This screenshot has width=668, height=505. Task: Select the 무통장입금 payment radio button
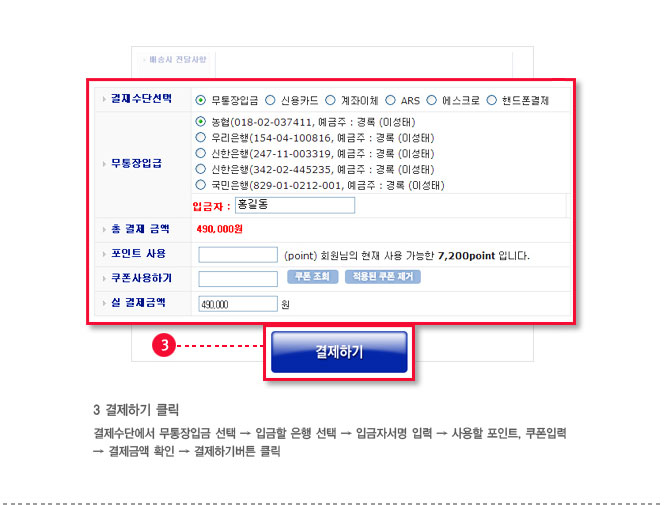coord(200,100)
